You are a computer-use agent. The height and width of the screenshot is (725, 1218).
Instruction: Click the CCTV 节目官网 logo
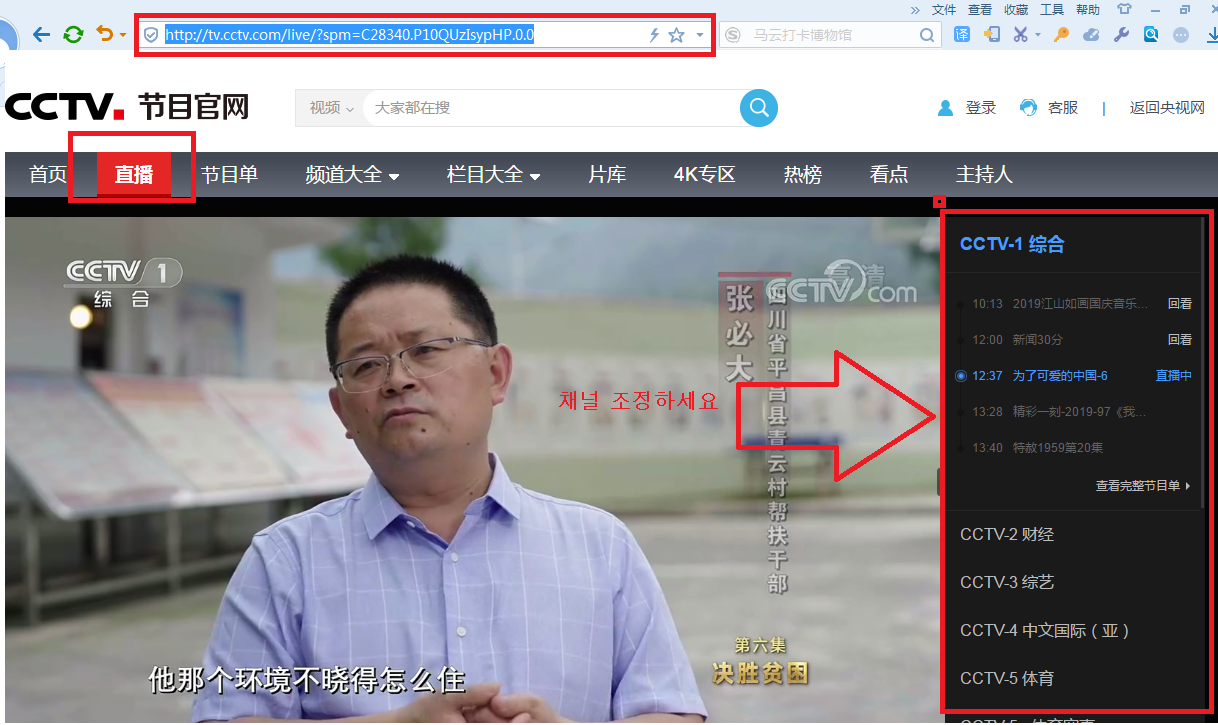click(127, 106)
